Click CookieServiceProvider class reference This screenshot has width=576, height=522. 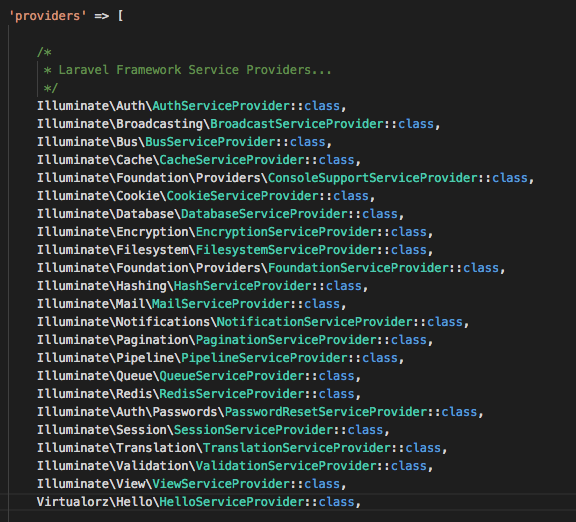(x=243, y=196)
